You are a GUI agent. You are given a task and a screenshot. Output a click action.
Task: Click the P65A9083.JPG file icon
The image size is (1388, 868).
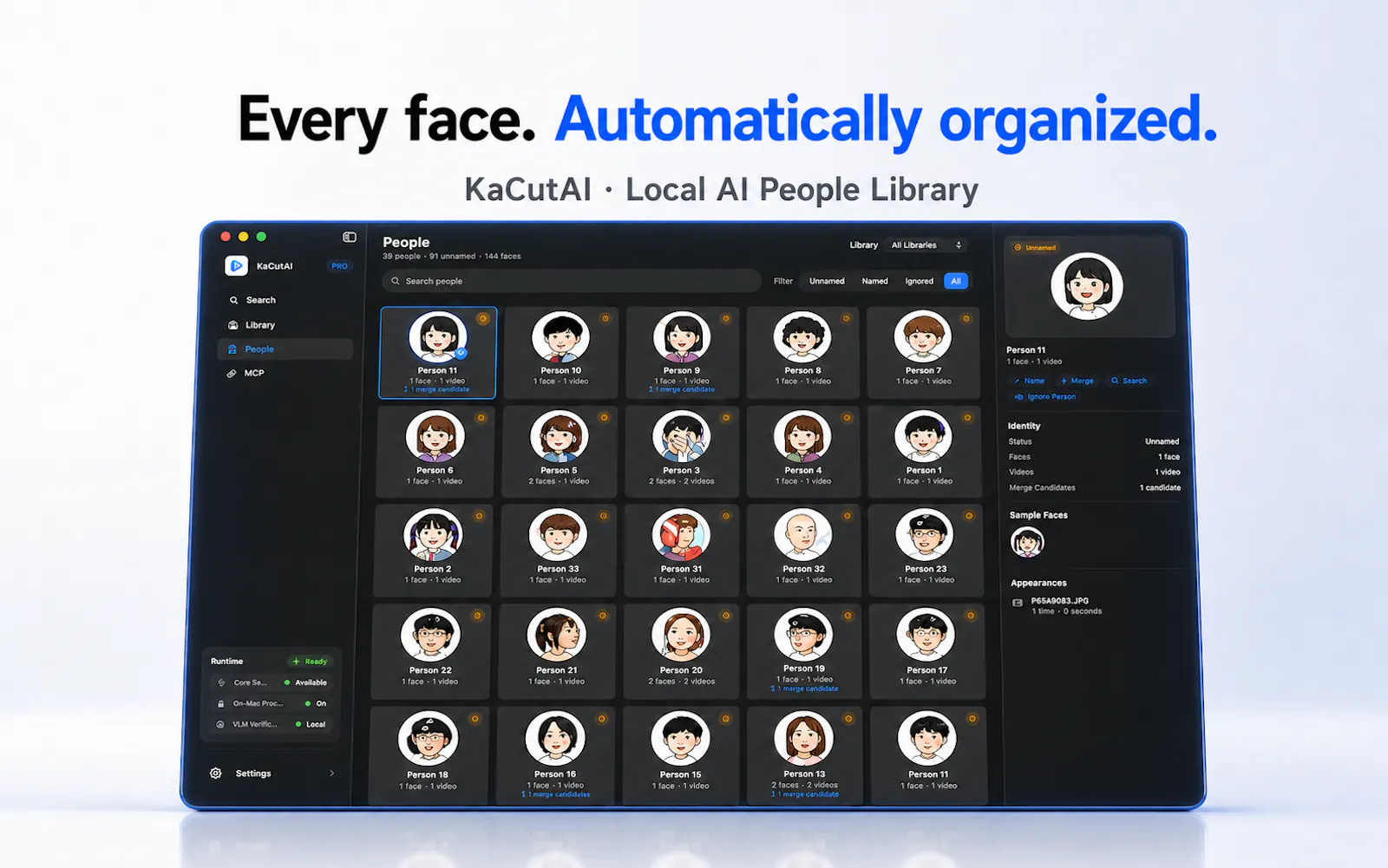click(x=1018, y=603)
